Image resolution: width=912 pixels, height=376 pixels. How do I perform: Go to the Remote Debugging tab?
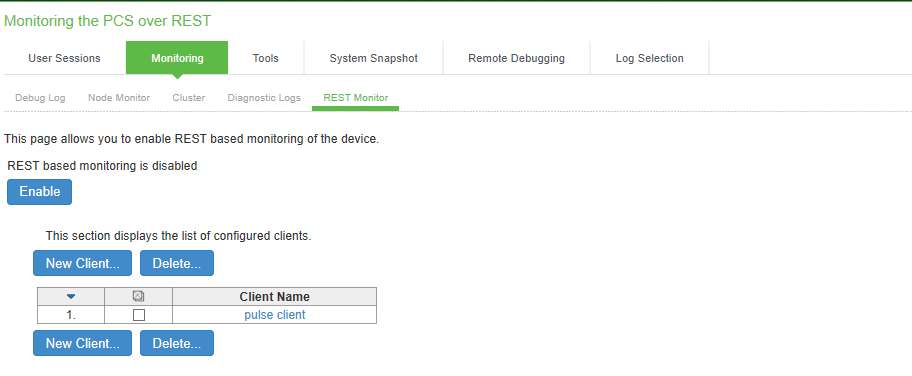point(516,58)
